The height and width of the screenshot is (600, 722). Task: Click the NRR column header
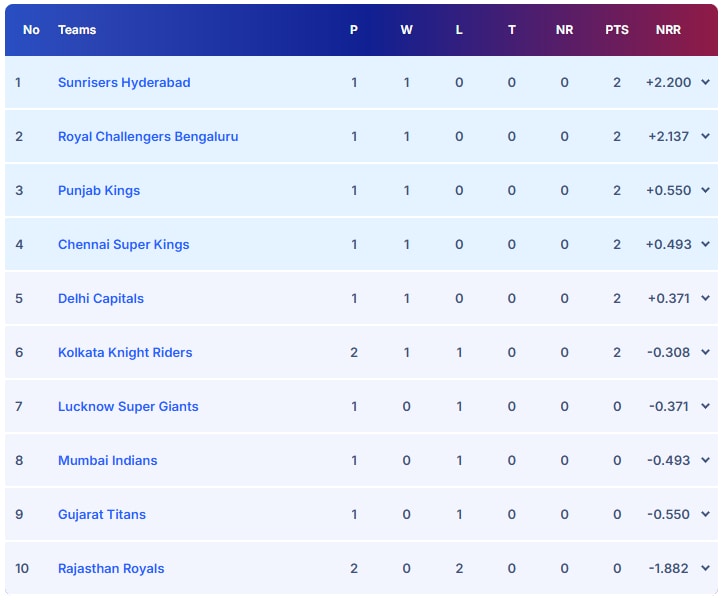coord(668,30)
